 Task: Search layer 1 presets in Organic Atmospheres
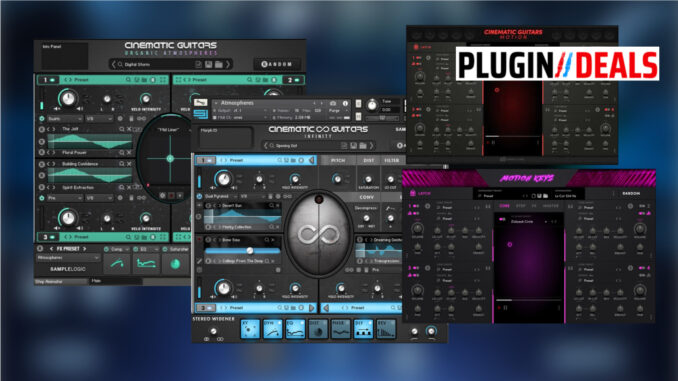(128, 80)
